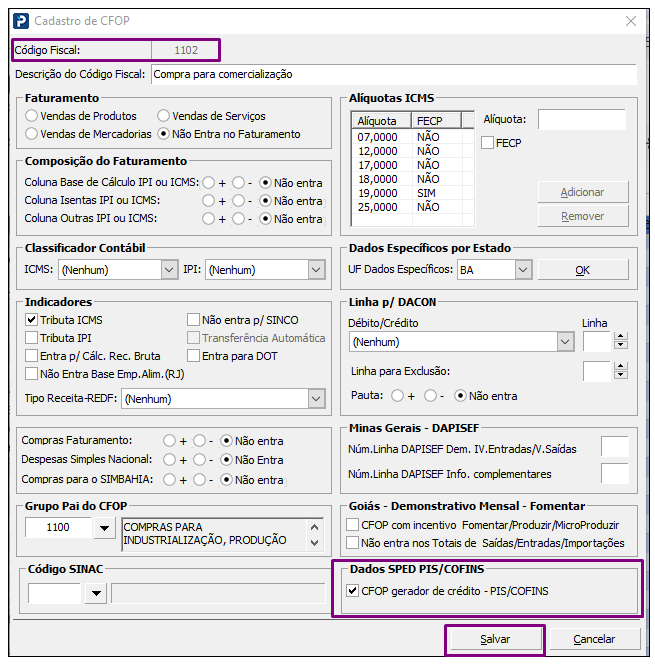Viewport: 655px width, 665px height.
Task: Select the 19,0000 alíquota row
Action: [x=413, y=193]
